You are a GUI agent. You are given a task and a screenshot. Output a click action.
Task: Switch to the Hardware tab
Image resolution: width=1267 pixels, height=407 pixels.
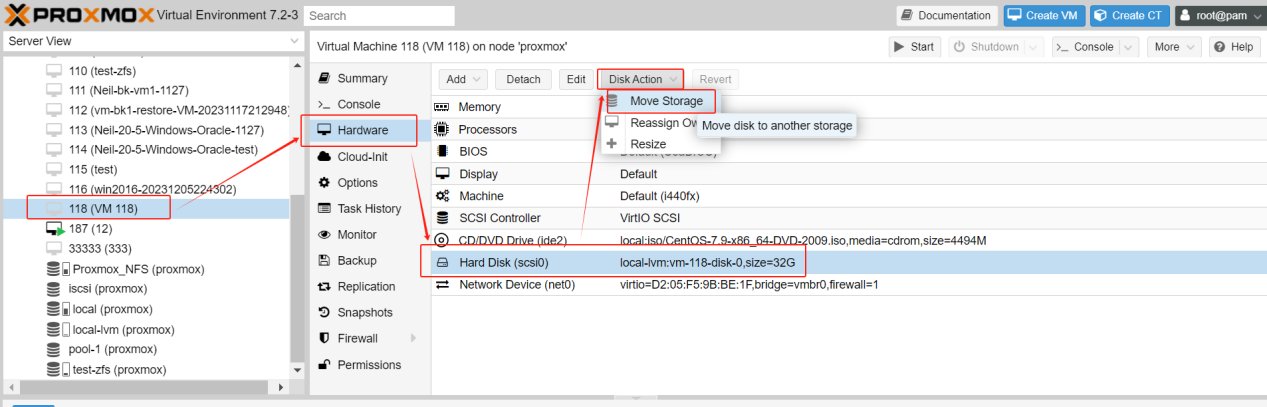coord(370,130)
